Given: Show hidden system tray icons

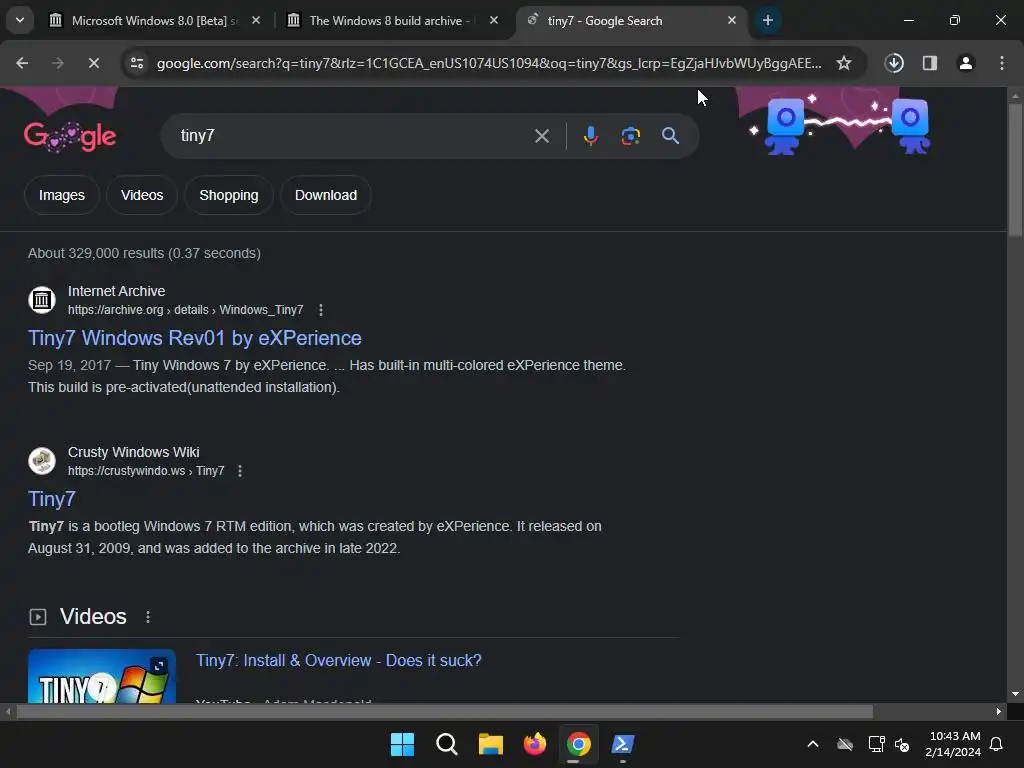Looking at the screenshot, I should click(813, 744).
